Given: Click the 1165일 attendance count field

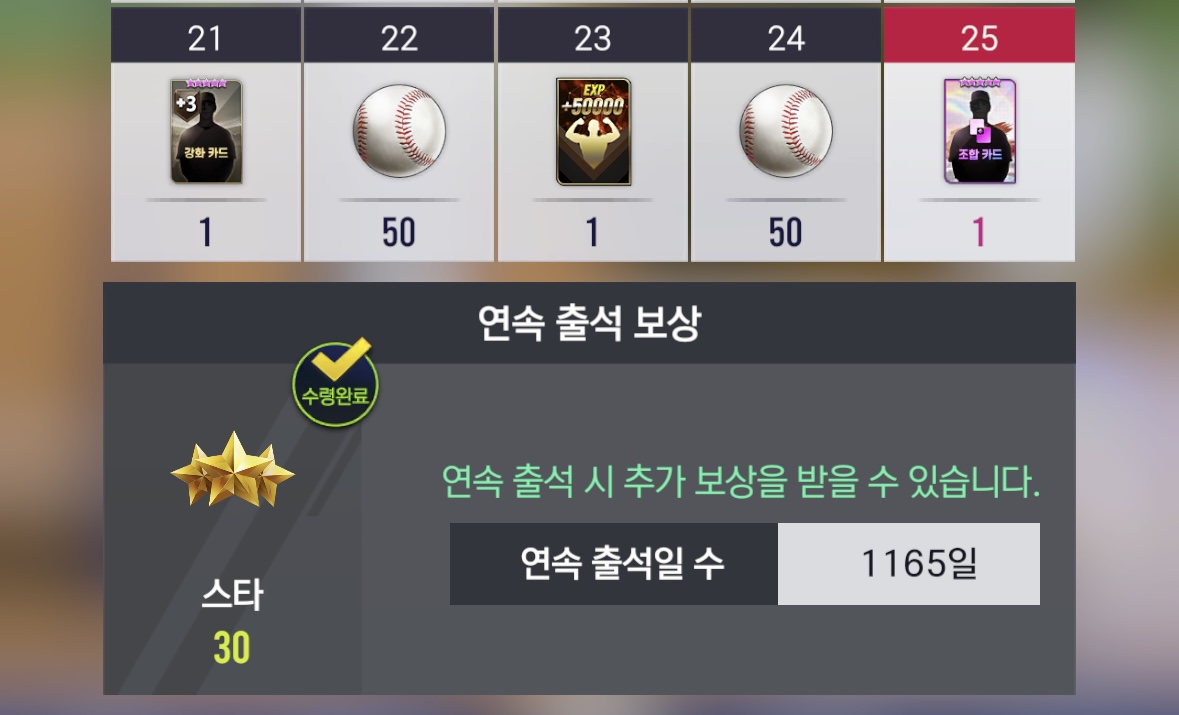Looking at the screenshot, I should (x=908, y=564).
